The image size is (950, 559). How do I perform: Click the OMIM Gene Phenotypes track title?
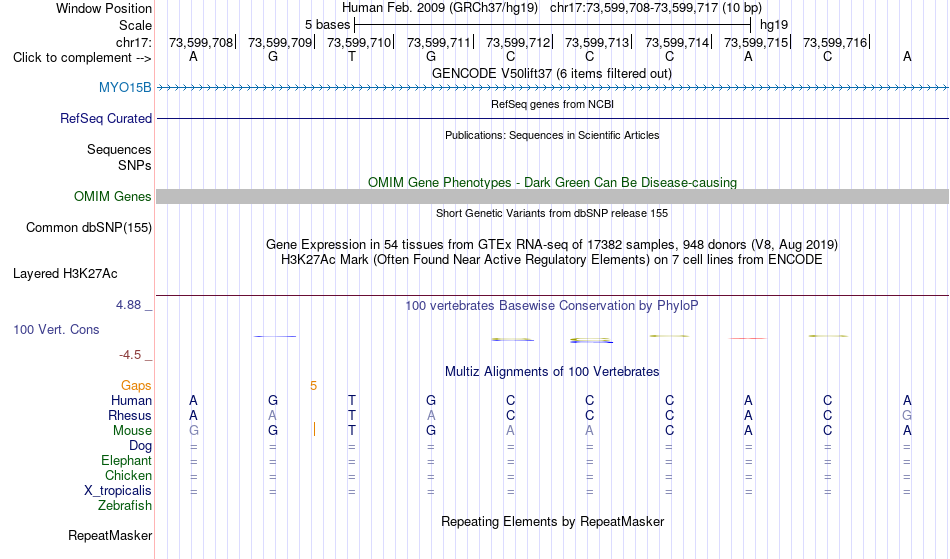point(553,182)
